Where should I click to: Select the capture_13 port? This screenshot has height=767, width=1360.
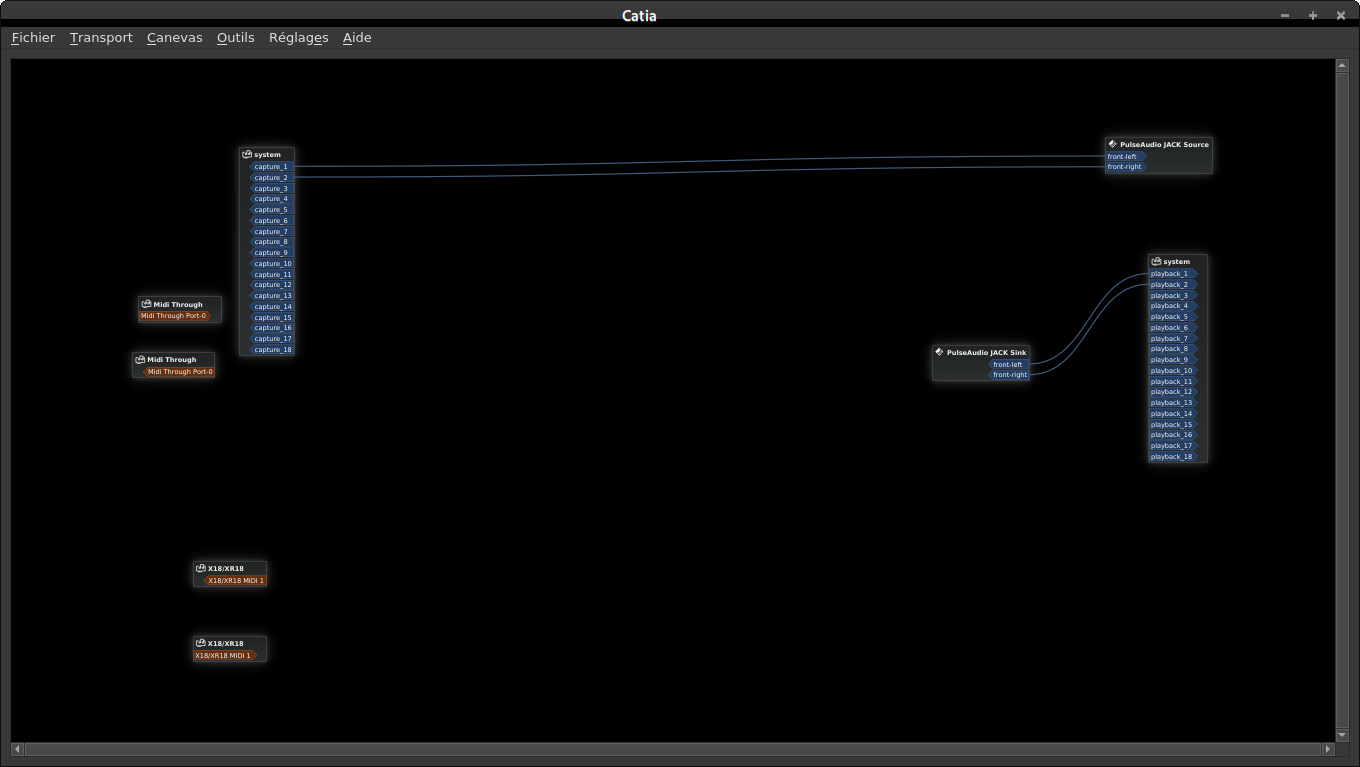(x=271, y=296)
